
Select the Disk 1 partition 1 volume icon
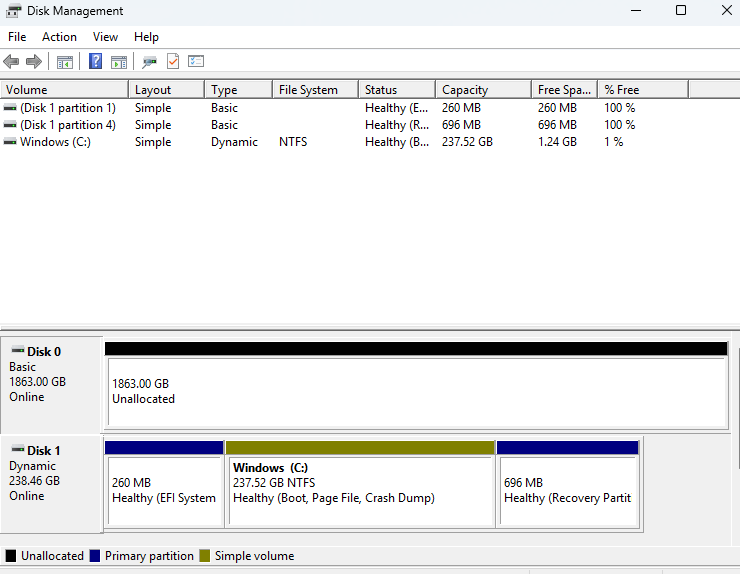click(10, 108)
